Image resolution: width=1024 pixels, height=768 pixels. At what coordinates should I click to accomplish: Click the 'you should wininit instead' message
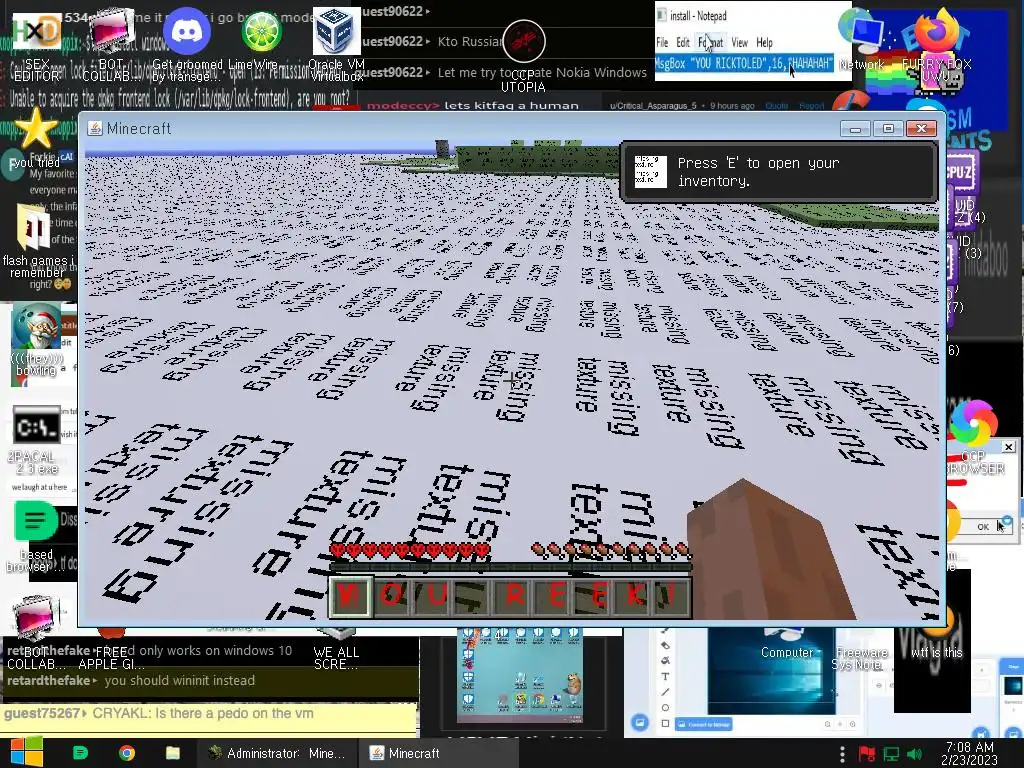179,680
